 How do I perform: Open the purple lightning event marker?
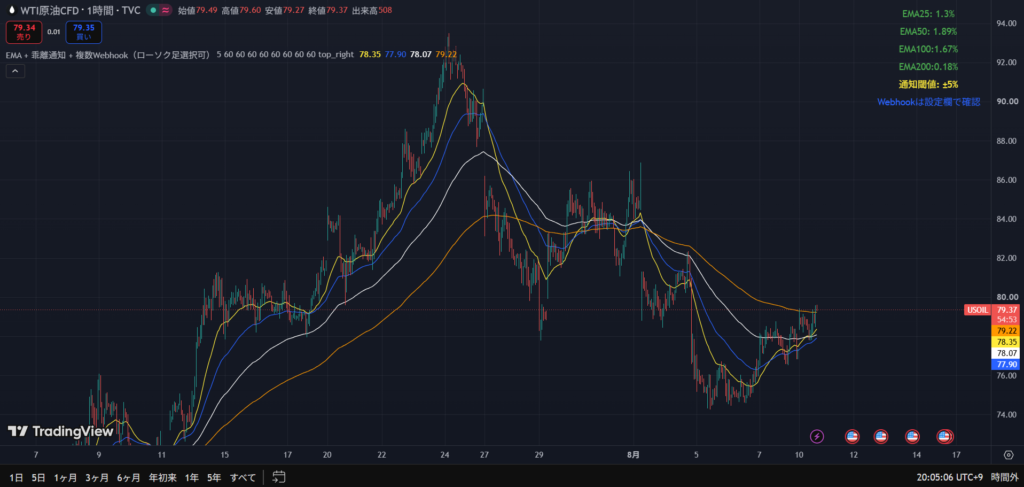[817, 436]
